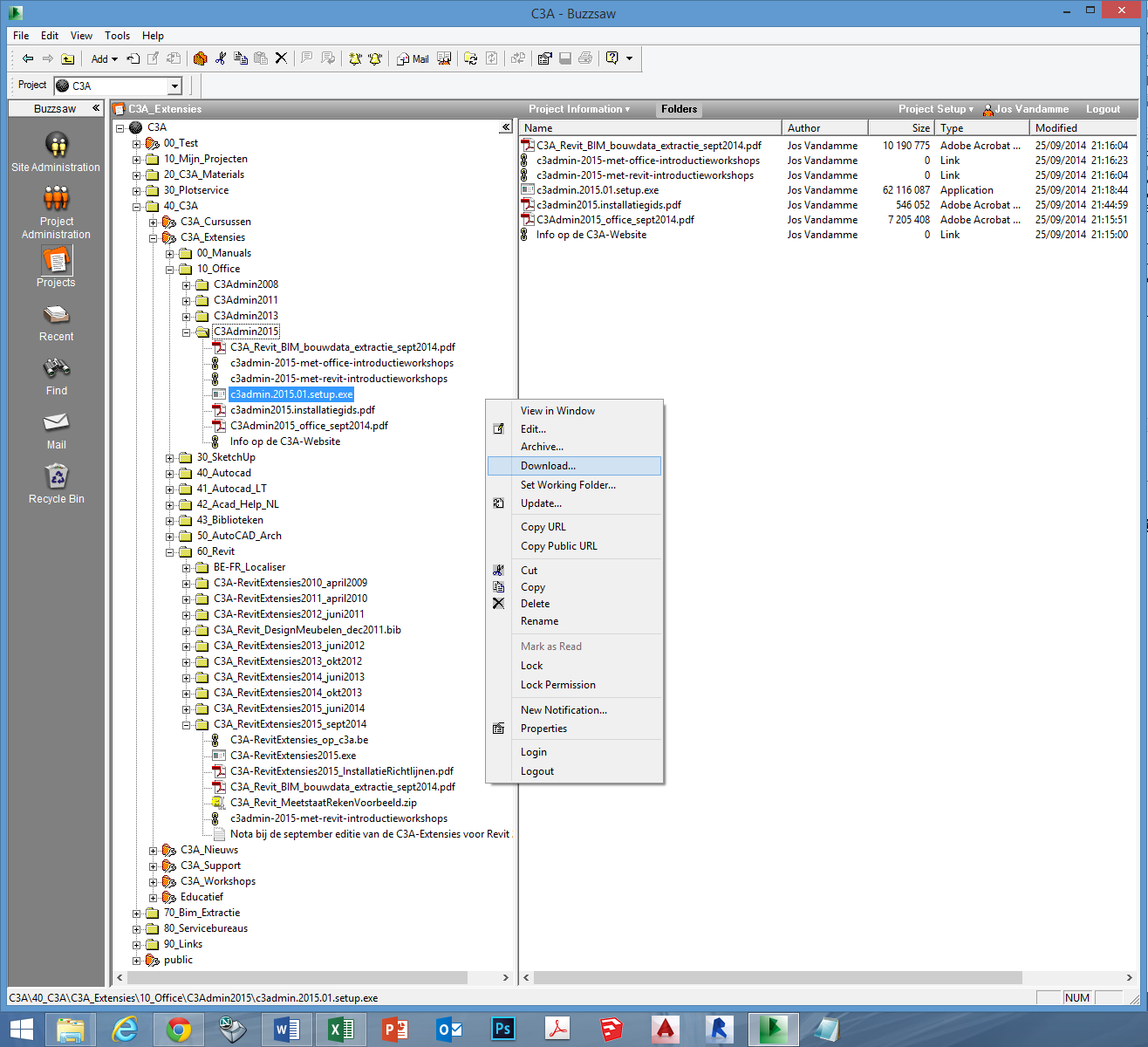Screen dimensions: 1148x1047
Task: Select C3A_Revit_MeetstaatRekenVoorbeeld.zip in tree
Action: coord(324,803)
